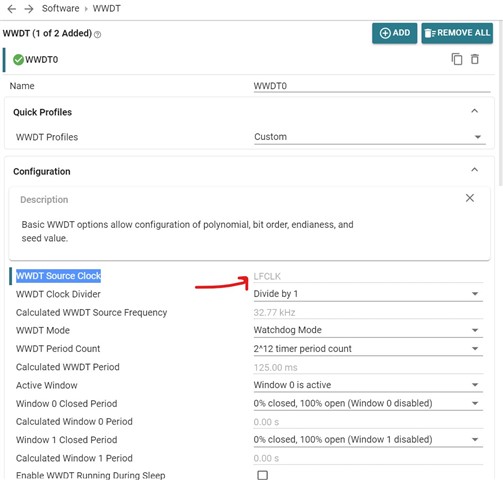Image resolution: width=503 pixels, height=480 pixels.
Task: Click the WWDT Period Count label
Action: (x=58, y=349)
